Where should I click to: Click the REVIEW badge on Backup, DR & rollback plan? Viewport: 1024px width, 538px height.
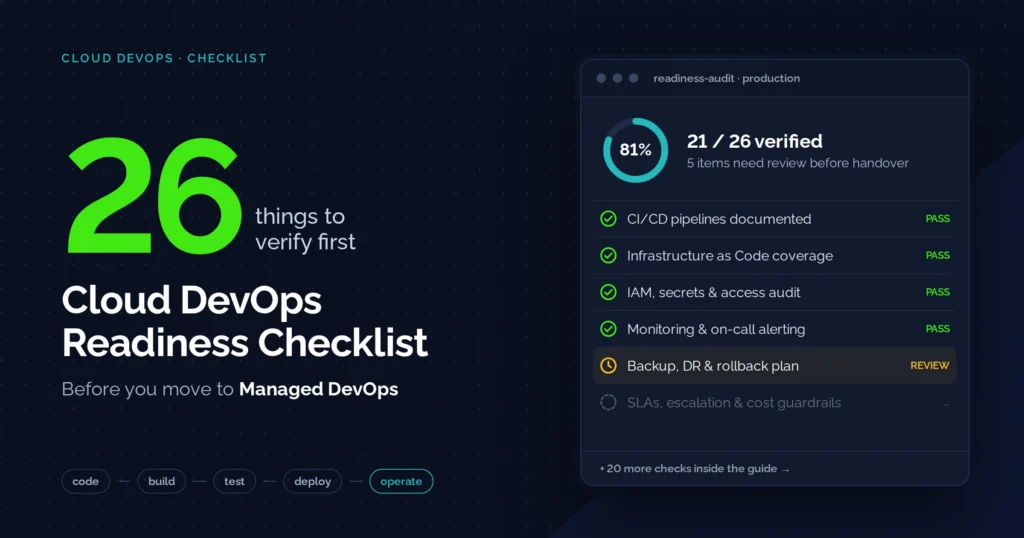tap(930, 366)
